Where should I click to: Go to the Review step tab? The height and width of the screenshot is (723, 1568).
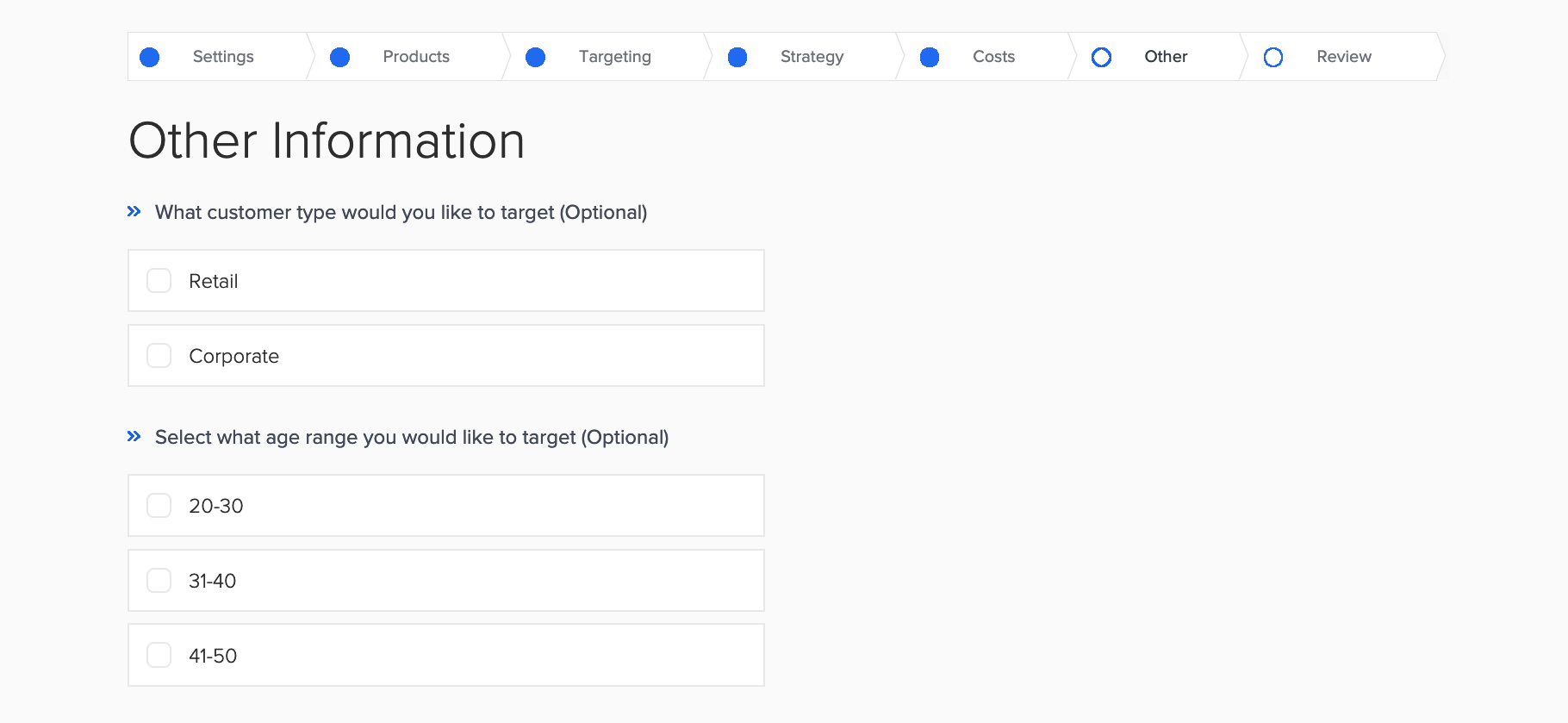[1342, 57]
